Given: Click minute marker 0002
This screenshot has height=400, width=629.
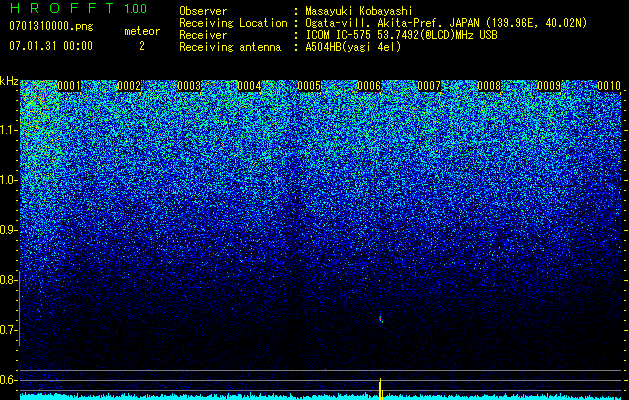Looking at the screenshot, I should (129, 86).
